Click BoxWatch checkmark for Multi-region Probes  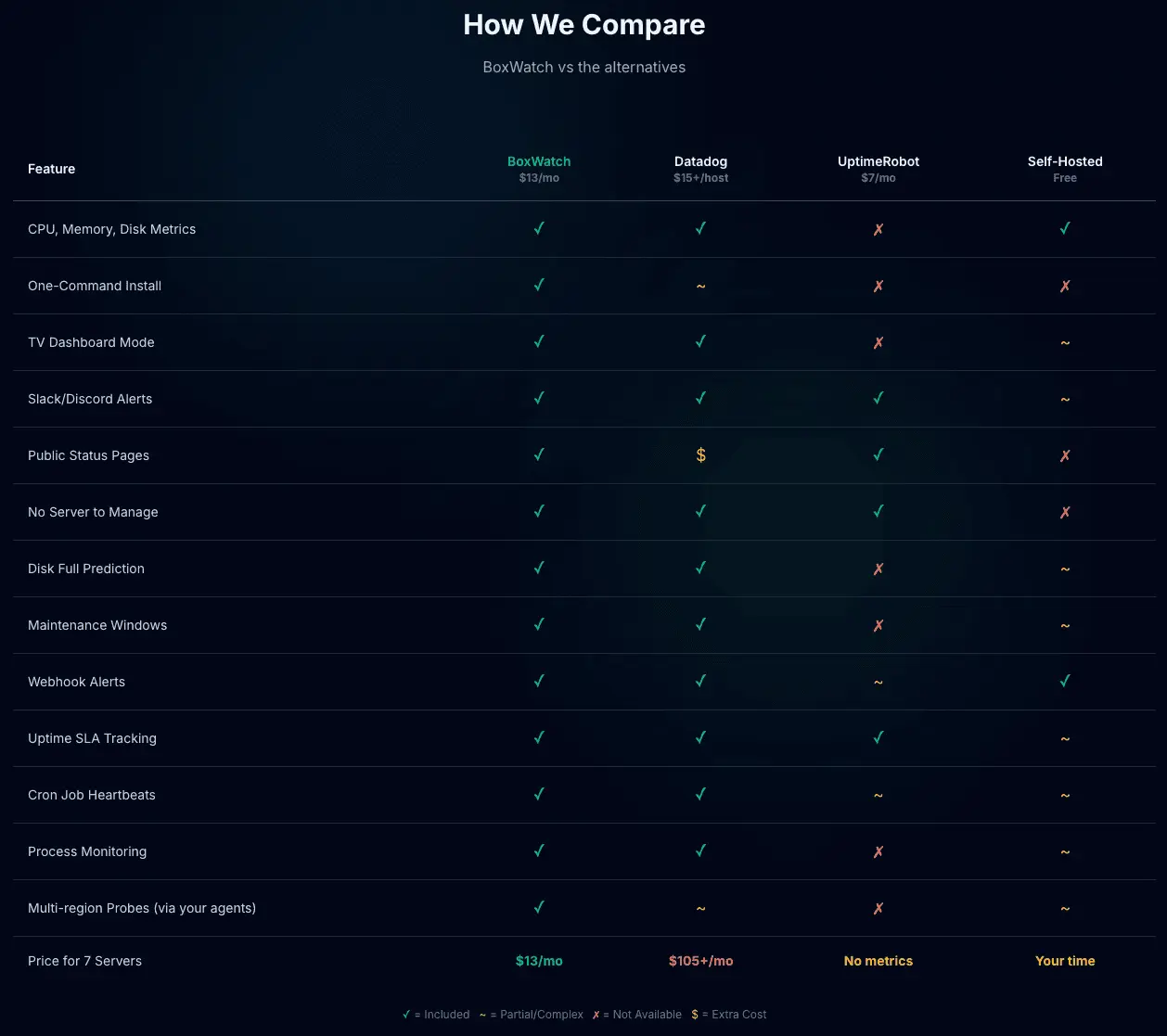[539, 907]
